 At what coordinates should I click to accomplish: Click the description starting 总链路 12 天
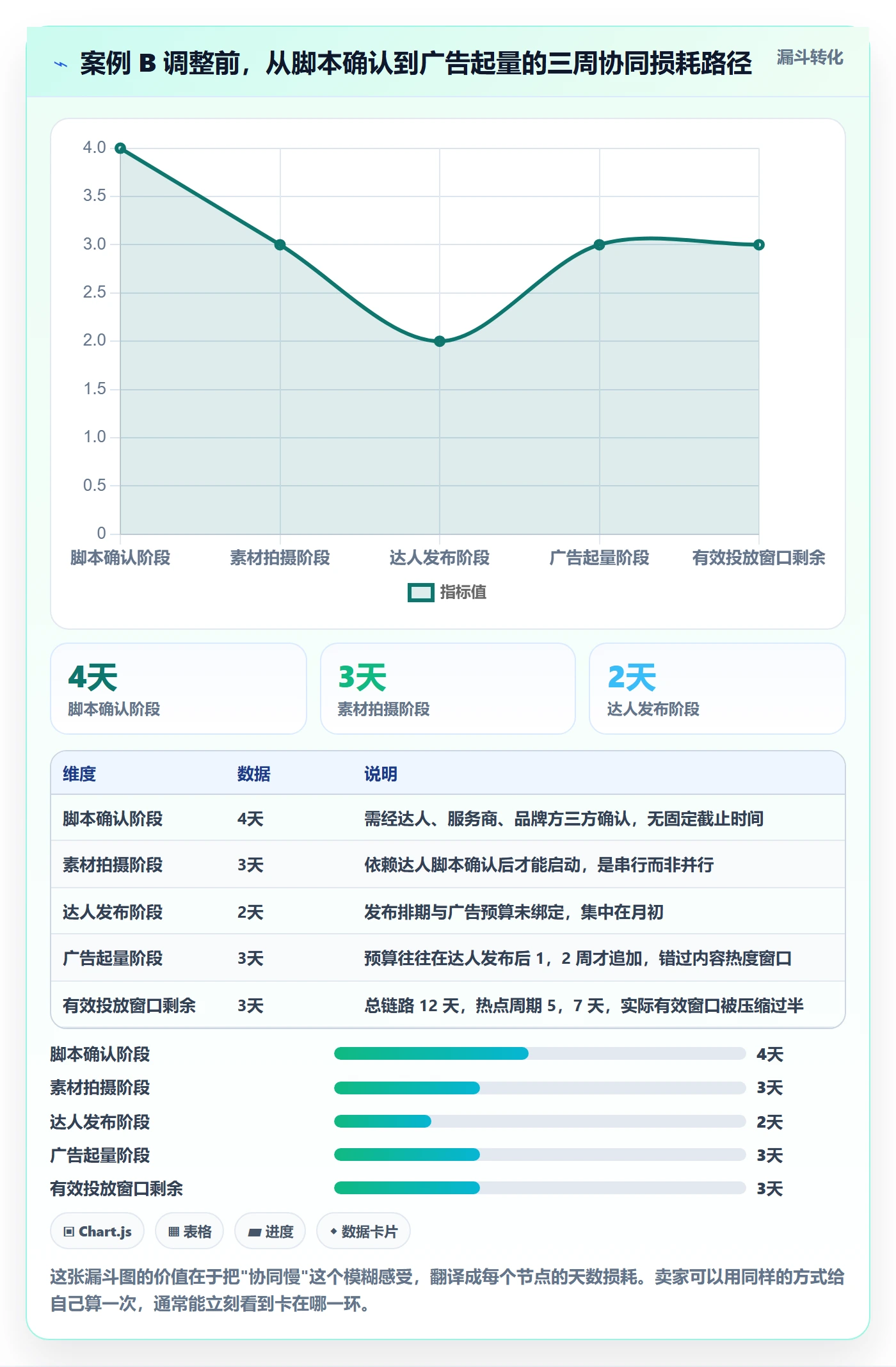(584, 1005)
